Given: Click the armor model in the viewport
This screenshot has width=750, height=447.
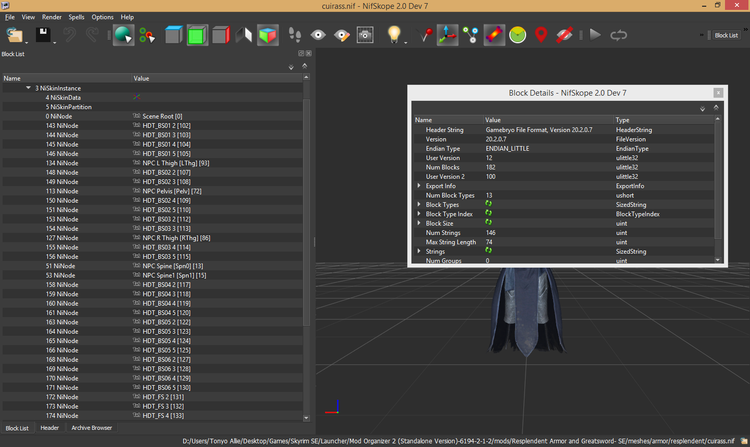Looking at the screenshot, I should coord(526,311).
